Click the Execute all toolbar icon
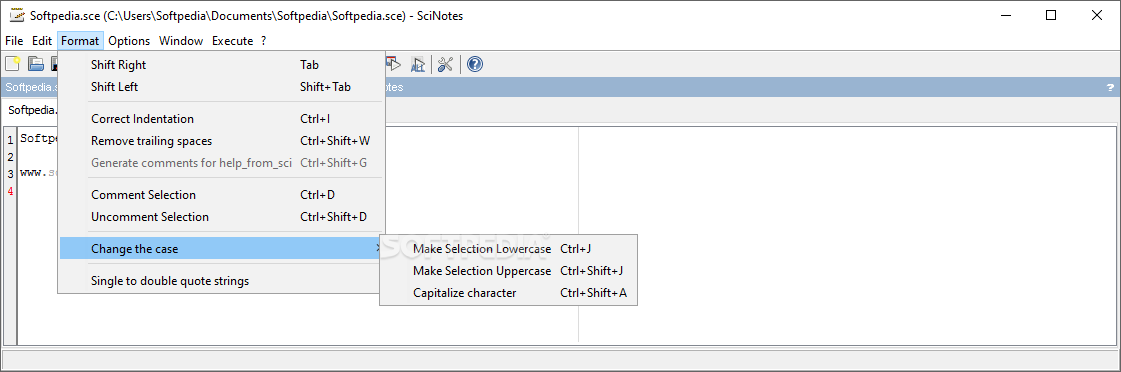Screen dimensions: 1121x372 coord(418,64)
